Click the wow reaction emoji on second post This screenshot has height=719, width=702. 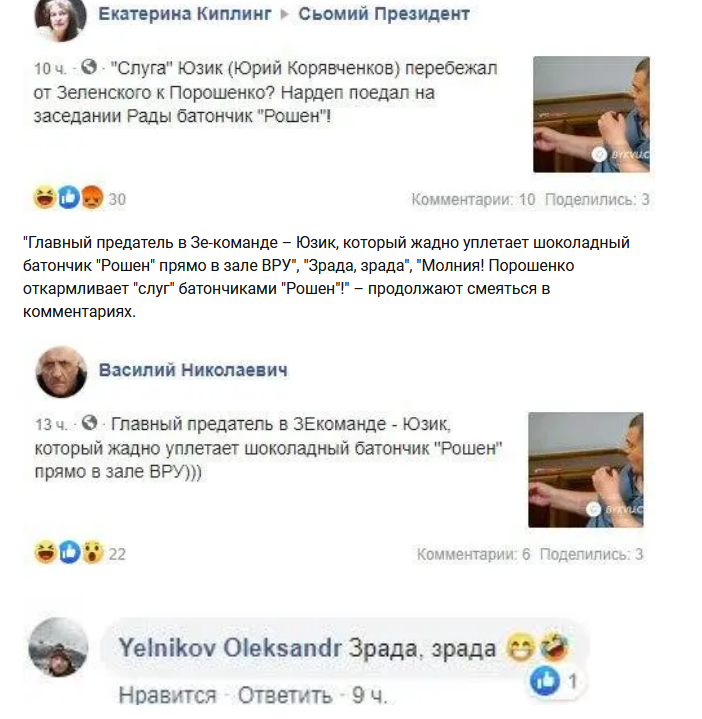93,552
